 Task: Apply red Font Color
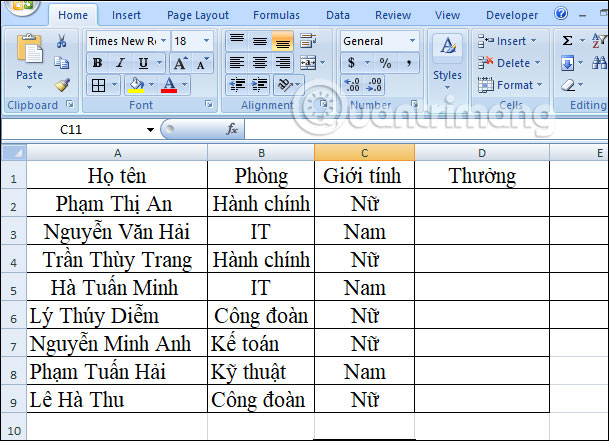[169, 85]
